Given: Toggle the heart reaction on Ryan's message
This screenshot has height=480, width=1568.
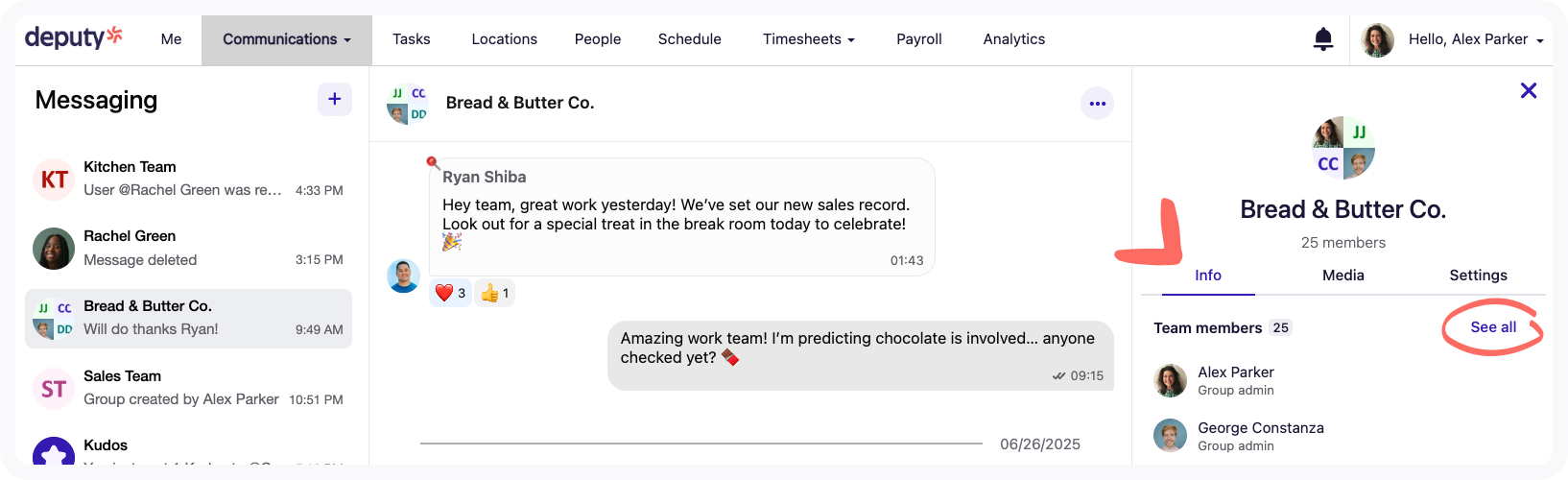Looking at the screenshot, I should (450, 293).
